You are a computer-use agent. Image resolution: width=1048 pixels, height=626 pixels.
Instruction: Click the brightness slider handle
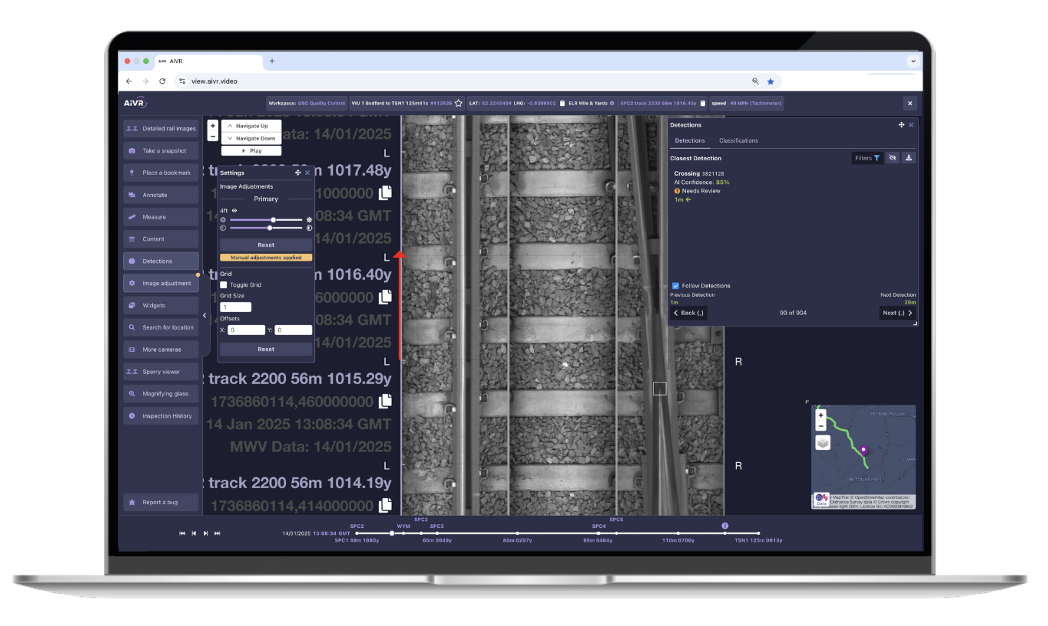pos(273,220)
